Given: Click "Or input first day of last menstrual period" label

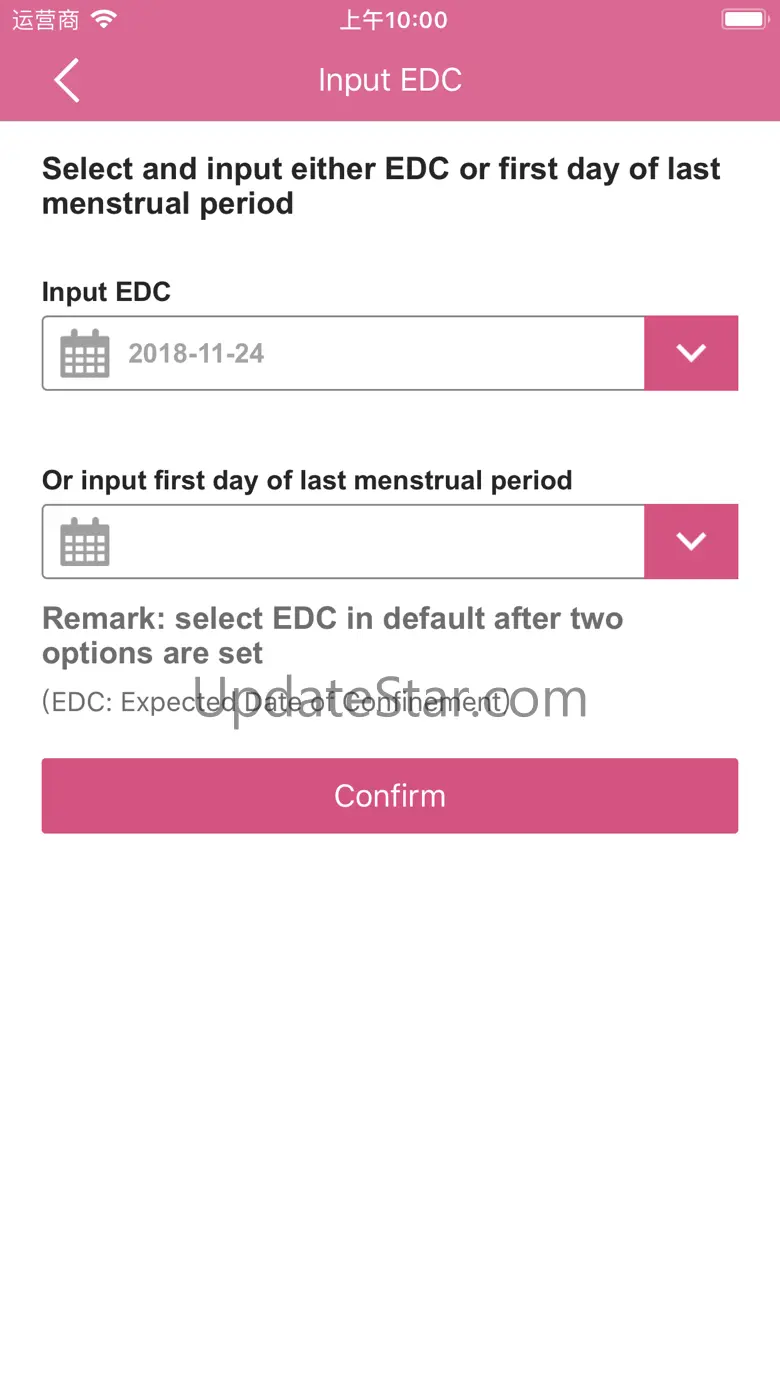Looking at the screenshot, I should (307, 480).
